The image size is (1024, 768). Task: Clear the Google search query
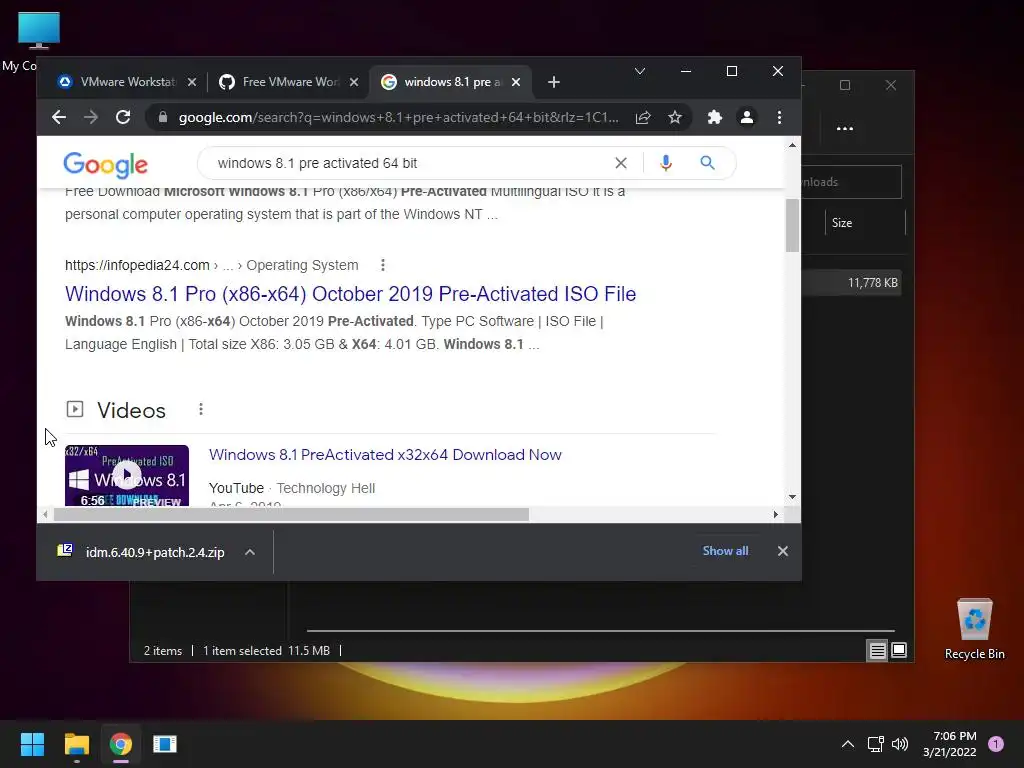click(621, 163)
